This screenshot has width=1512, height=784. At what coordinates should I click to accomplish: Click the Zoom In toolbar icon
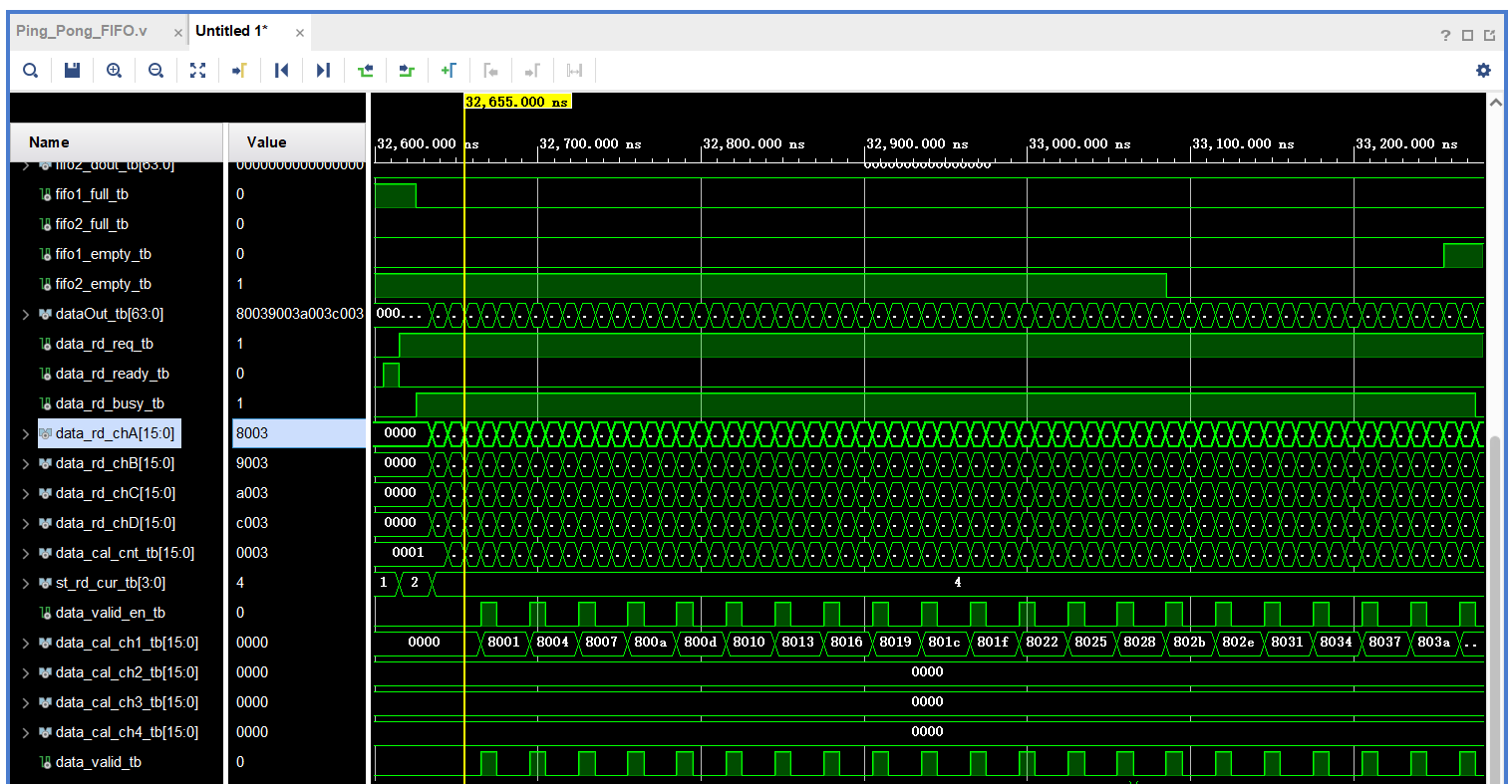point(115,70)
